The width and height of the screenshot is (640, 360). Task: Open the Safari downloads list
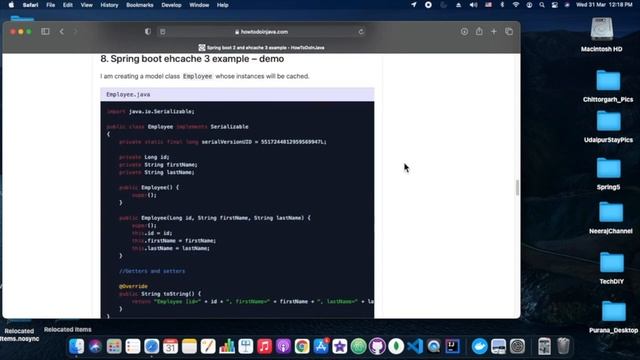click(x=464, y=31)
